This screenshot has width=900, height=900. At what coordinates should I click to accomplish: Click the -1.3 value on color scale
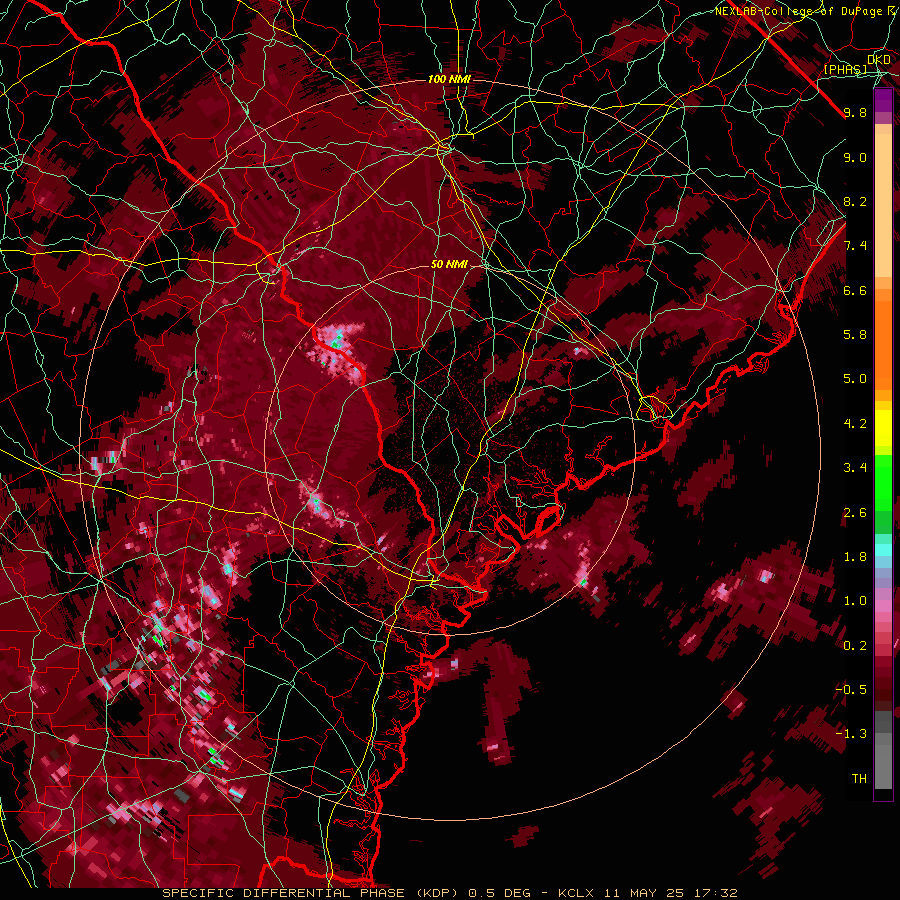tap(851, 734)
